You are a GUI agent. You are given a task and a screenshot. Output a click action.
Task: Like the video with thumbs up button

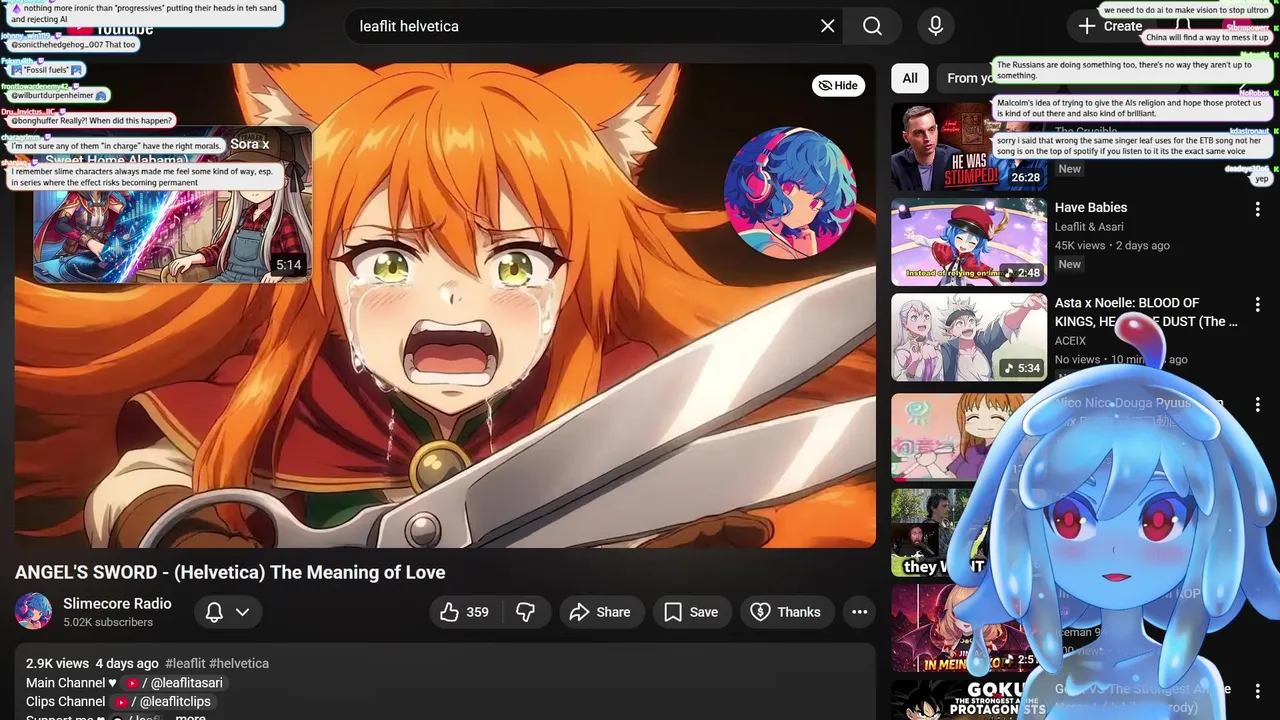click(465, 612)
